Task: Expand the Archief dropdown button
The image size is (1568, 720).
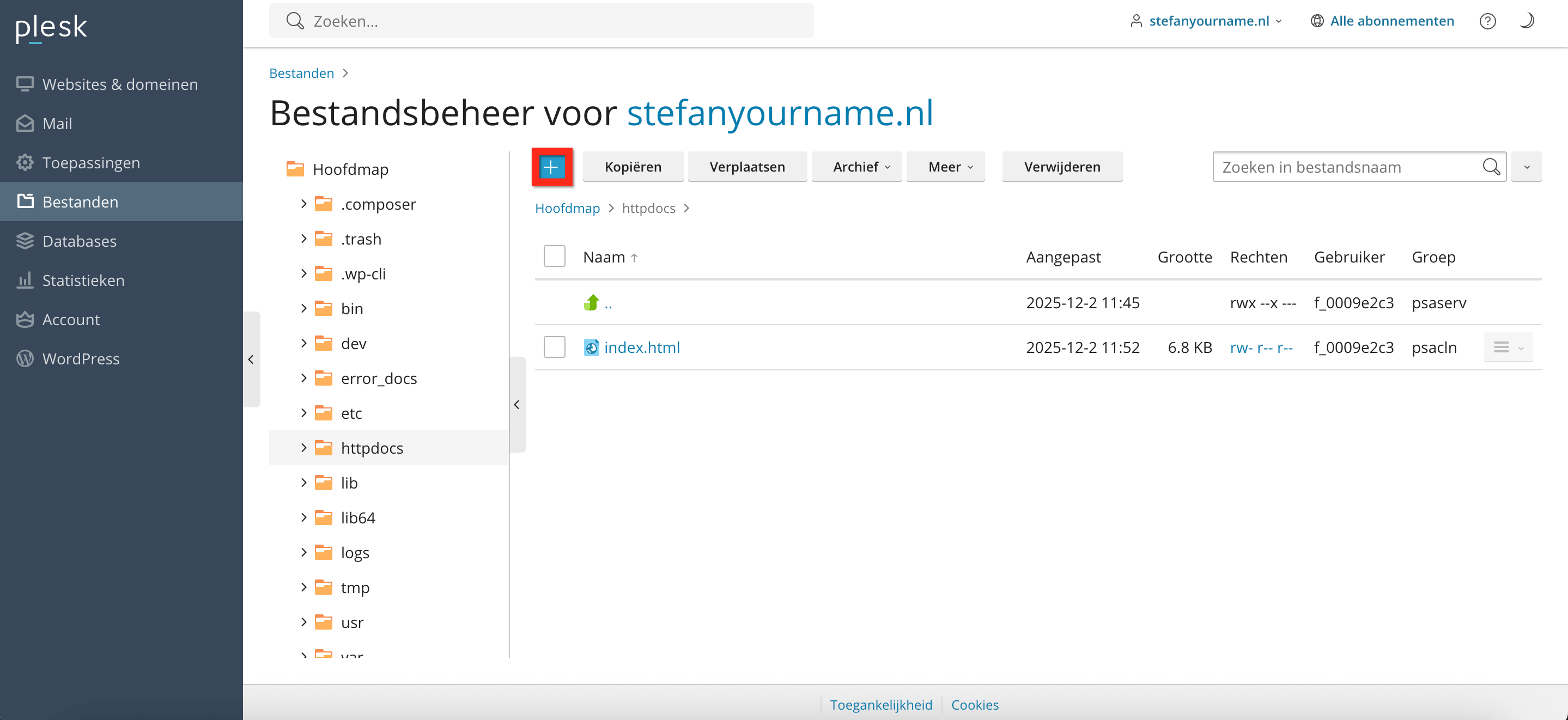Action: pyautogui.click(x=861, y=167)
